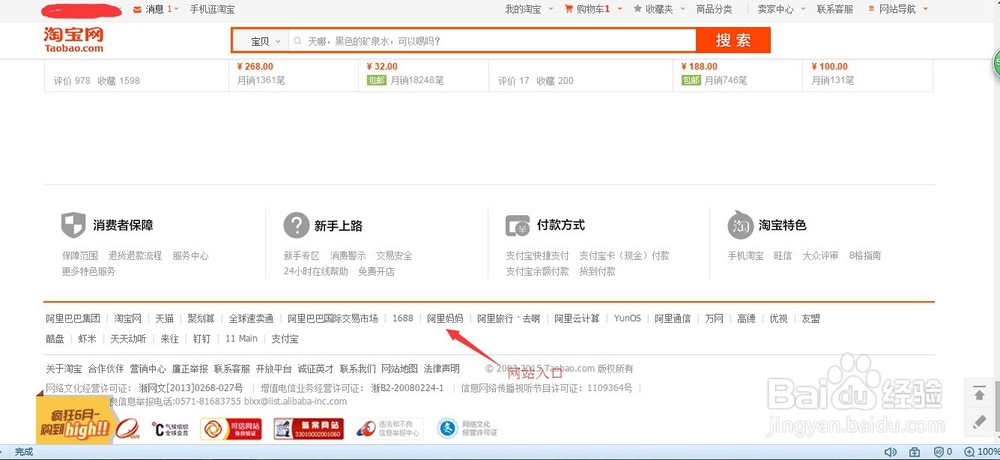Viewport: 1000px width, 460px height.
Task: Click the 新手上路 question mark icon
Action: [296, 225]
